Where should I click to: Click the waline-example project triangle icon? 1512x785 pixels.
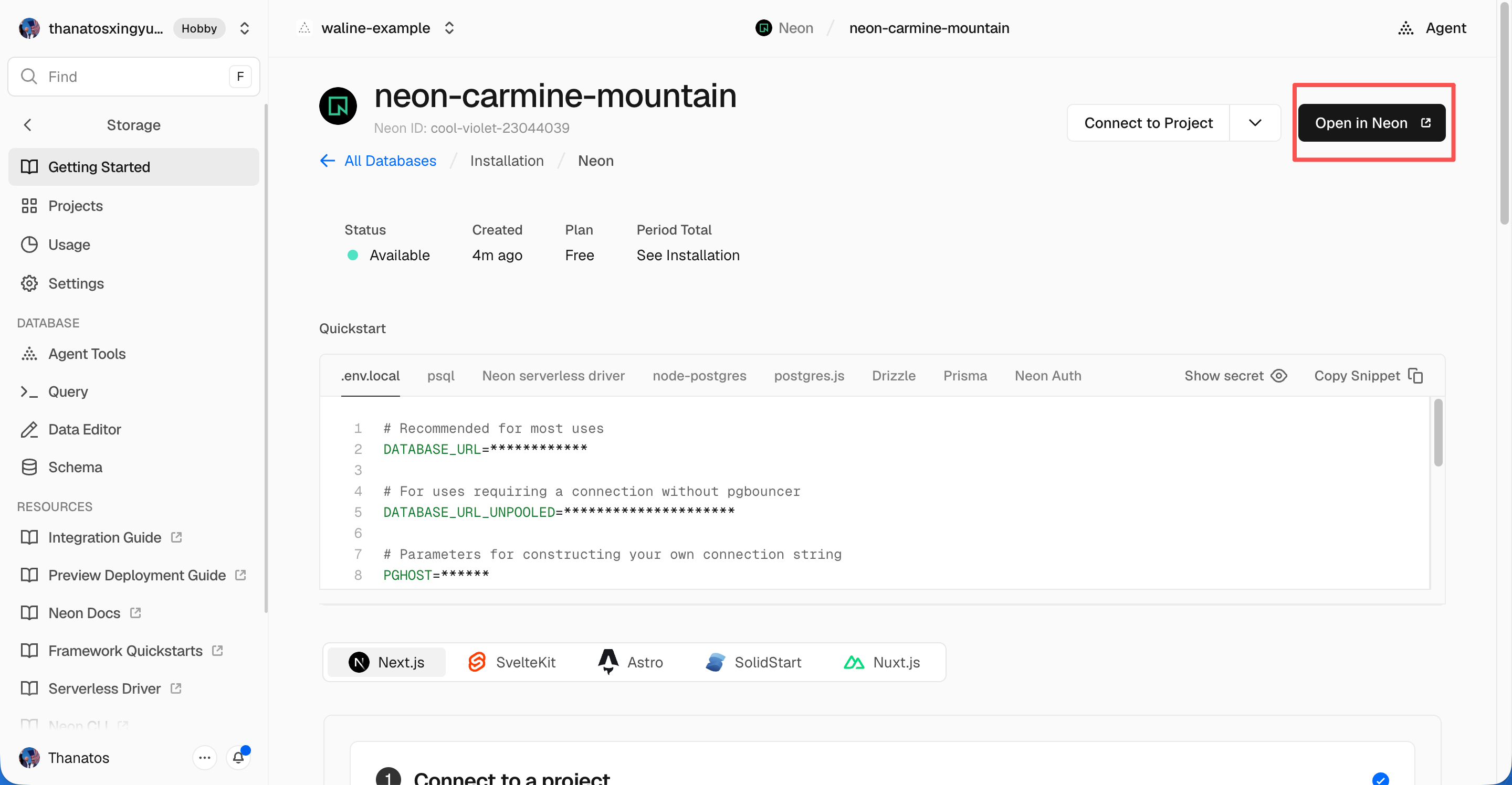point(304,28)
